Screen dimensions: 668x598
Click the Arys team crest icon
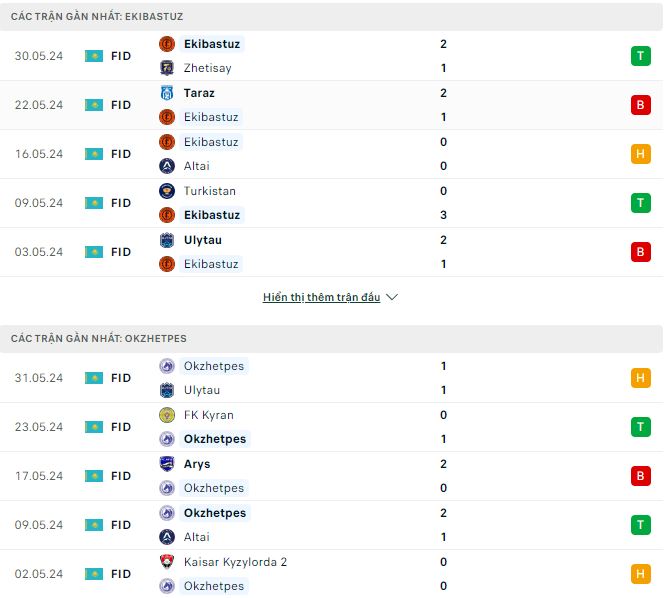point(167,464)
